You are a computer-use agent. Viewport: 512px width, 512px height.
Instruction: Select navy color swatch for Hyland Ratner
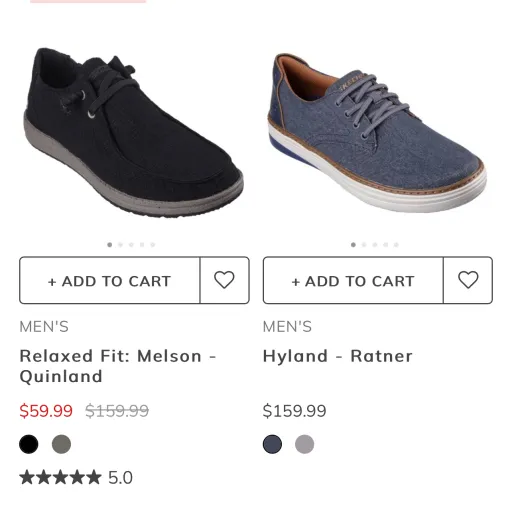pyautogui.click(x=272, y=444)
